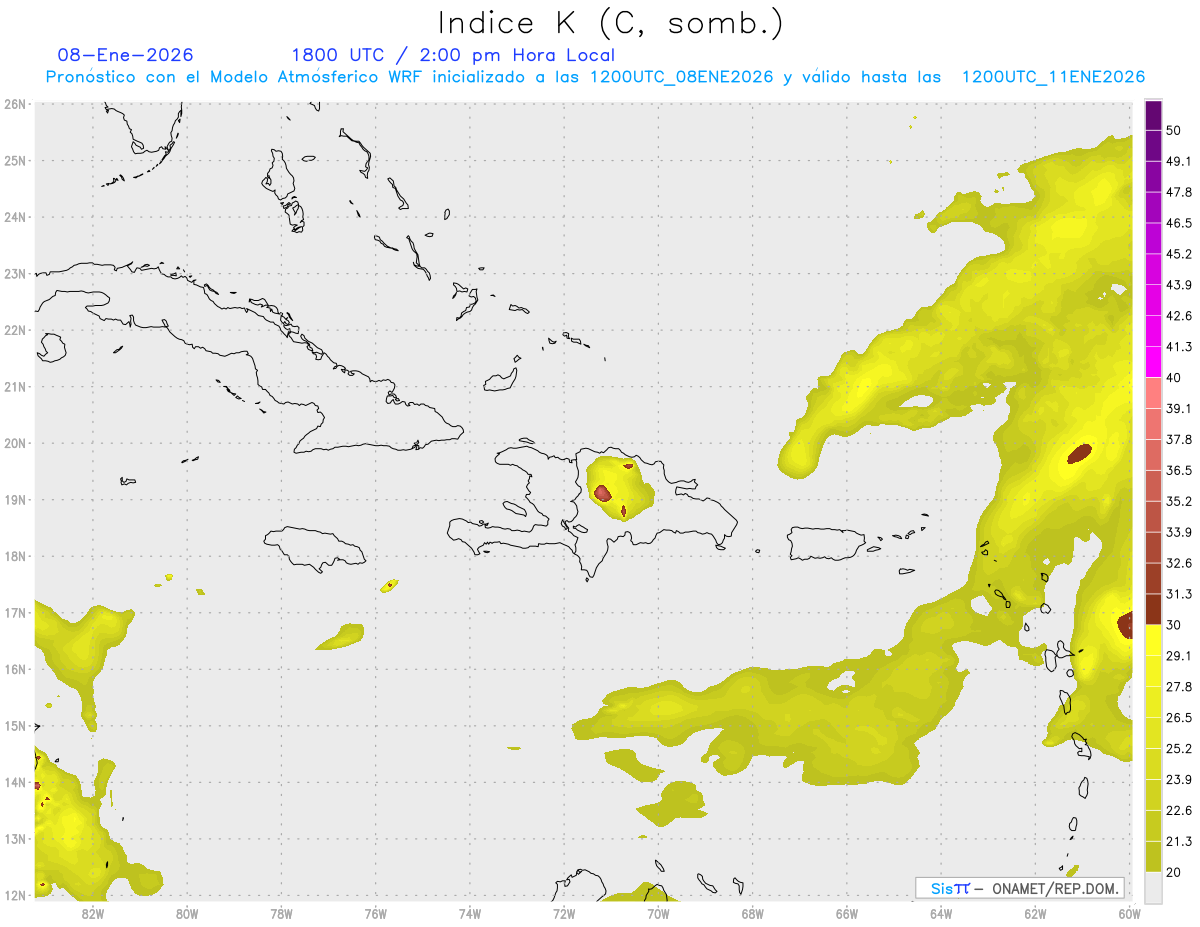
Task: Click the colorbar label '26.5'
Action: pos(1178,718)
